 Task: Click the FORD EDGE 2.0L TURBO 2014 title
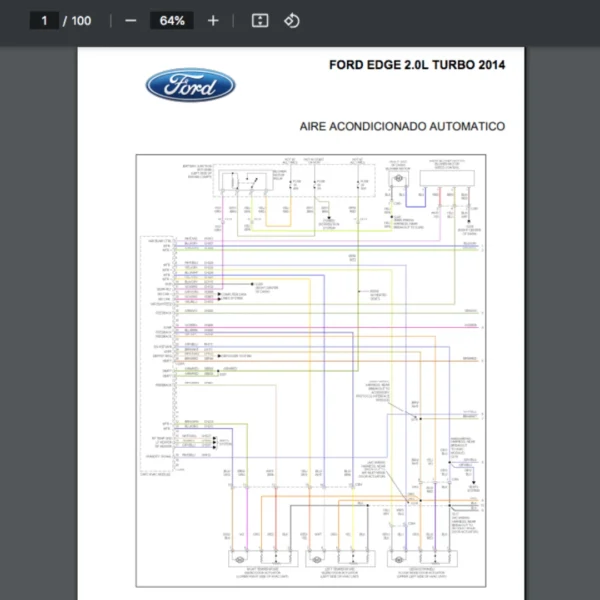point(416,66)
